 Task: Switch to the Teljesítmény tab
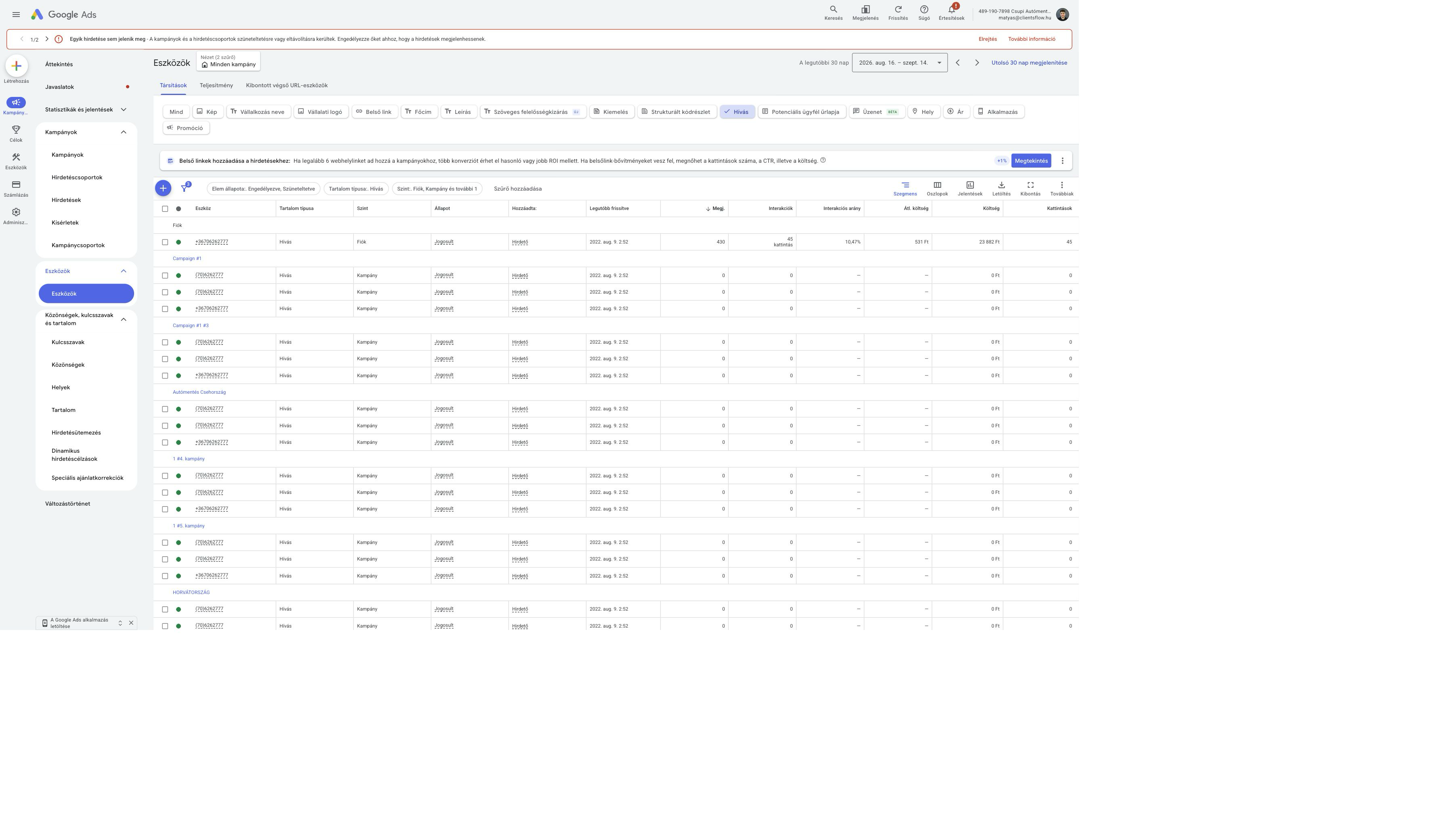tap(216, 86)
